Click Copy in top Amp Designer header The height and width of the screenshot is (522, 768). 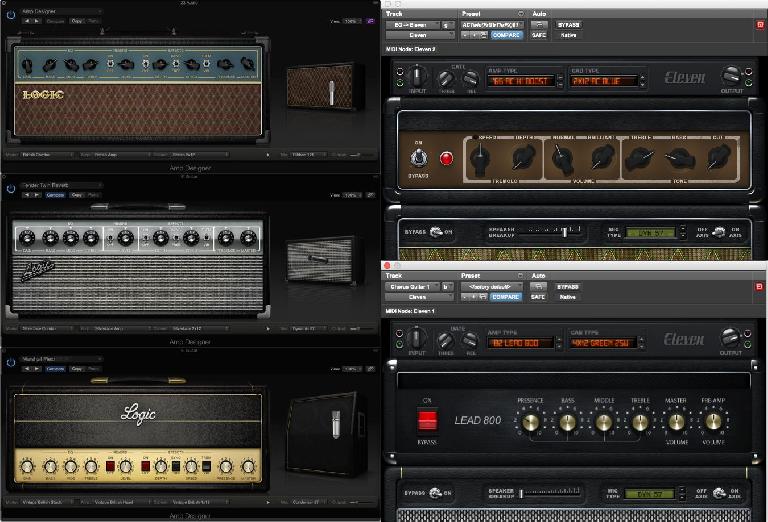tap(77, 21)
